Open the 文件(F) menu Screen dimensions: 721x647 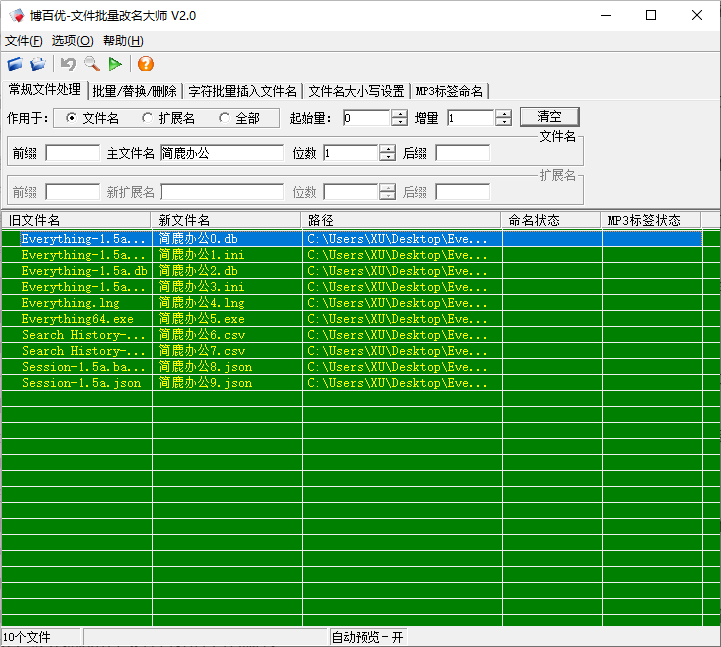pyautogui.click(x=24, y=41)
